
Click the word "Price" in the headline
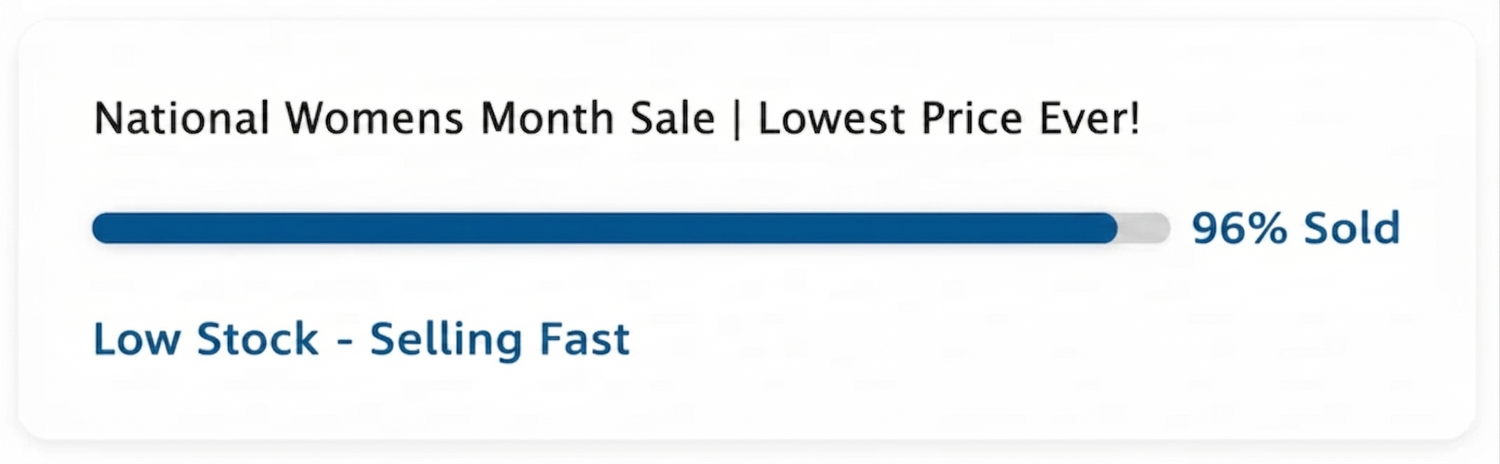[x=965, y=121]
